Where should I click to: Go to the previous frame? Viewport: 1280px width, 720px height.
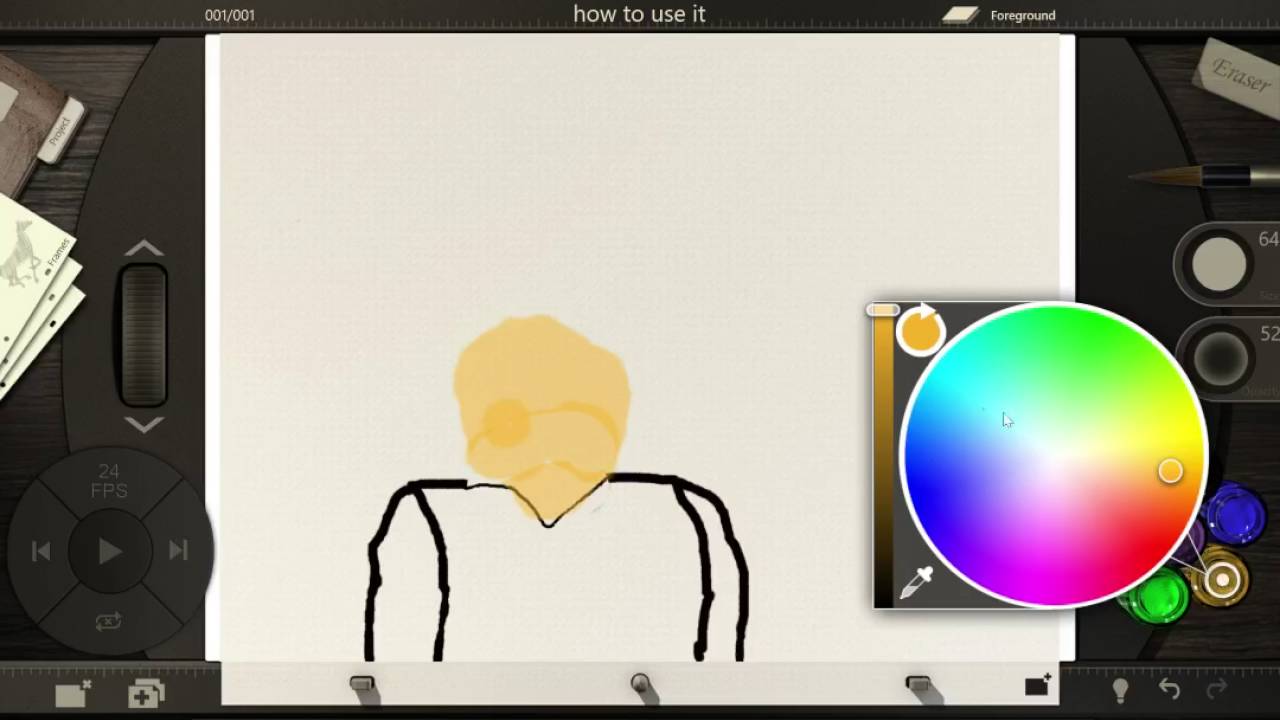(41, 551)
